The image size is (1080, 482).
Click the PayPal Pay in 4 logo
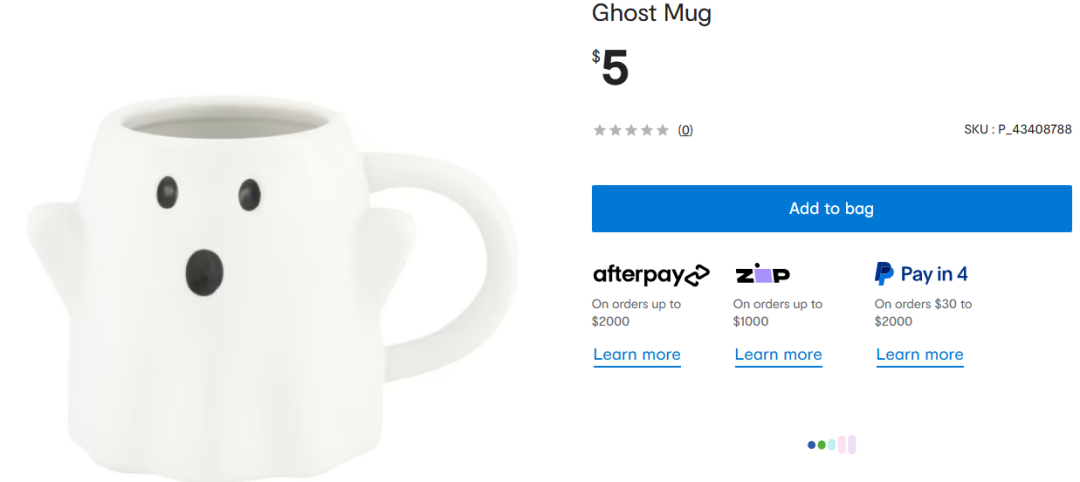click(921, 274)
